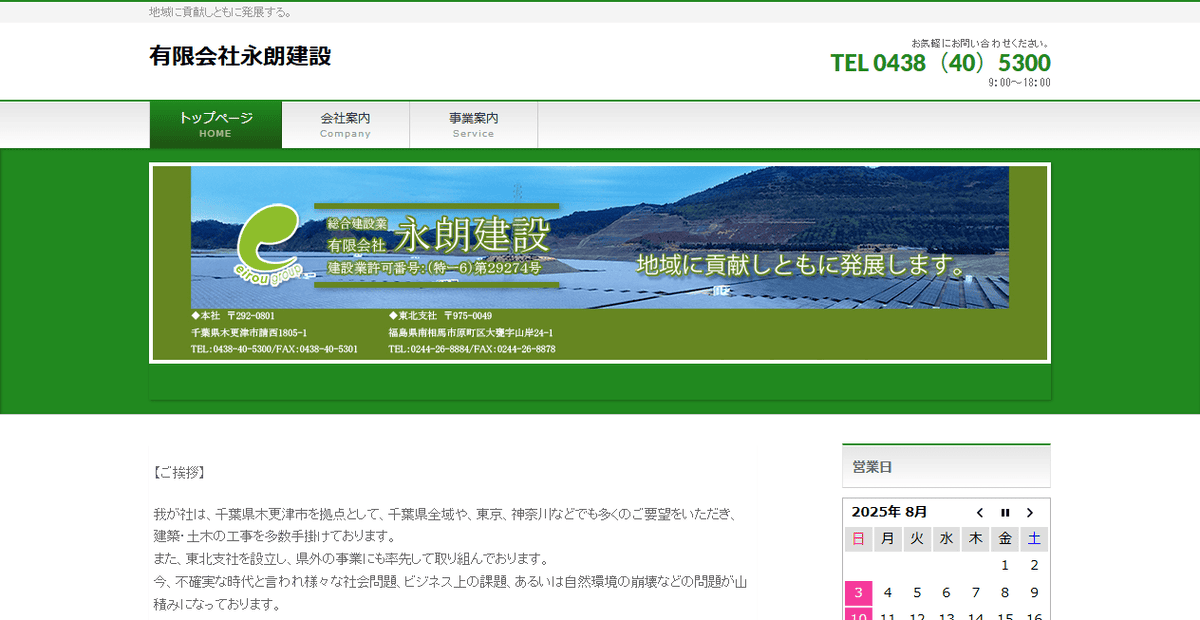This screenshot has height=620, width=1200.
Task: Select the トップページ HOME tab
Action: tap(215, 124)
